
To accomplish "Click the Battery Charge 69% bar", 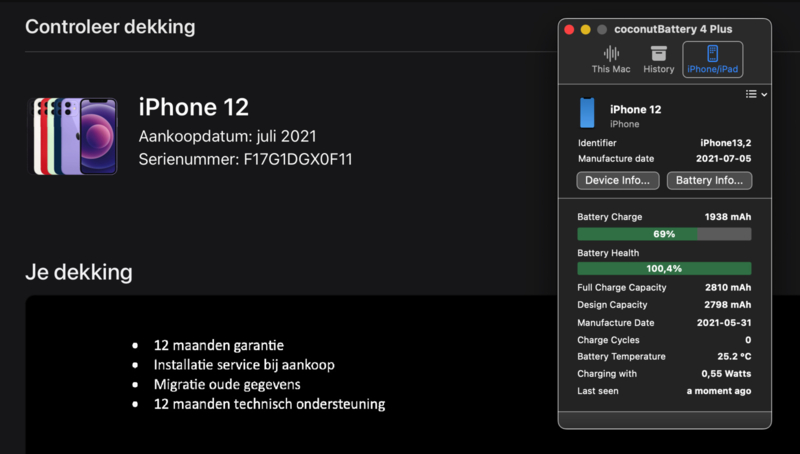I will pyautogui.click(x=664, y=234).
